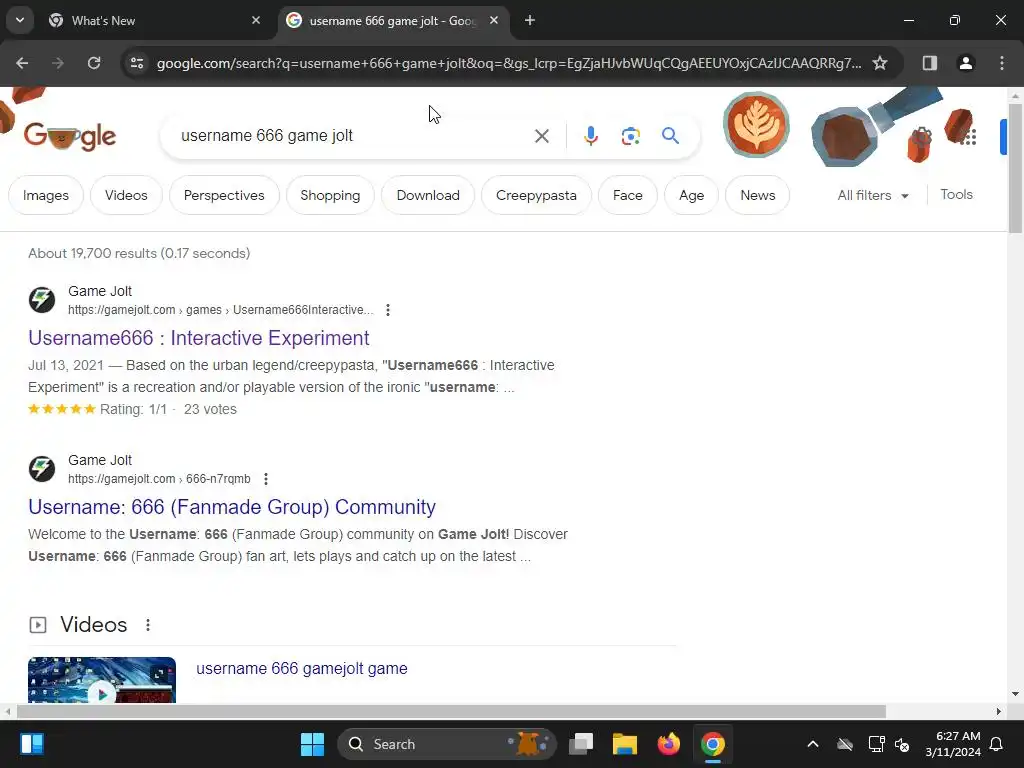Open Chrome three-dot menu
The height and width of the screenshot is (768, 1024).
click(1002, 63)
